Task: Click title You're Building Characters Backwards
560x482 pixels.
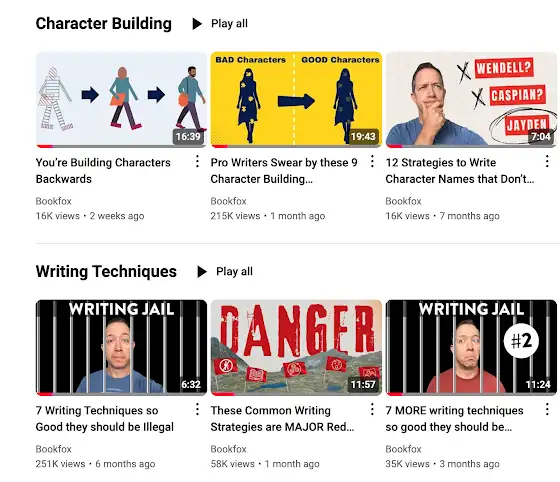Action: [x=103, y=171]
